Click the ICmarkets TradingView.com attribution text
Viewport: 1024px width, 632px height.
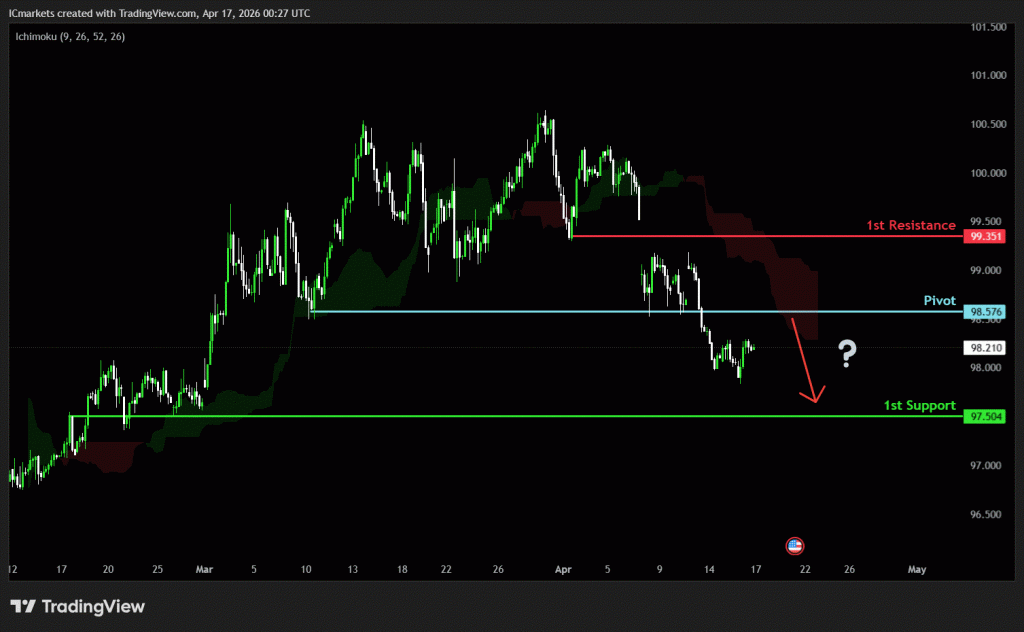click(160, 13)
